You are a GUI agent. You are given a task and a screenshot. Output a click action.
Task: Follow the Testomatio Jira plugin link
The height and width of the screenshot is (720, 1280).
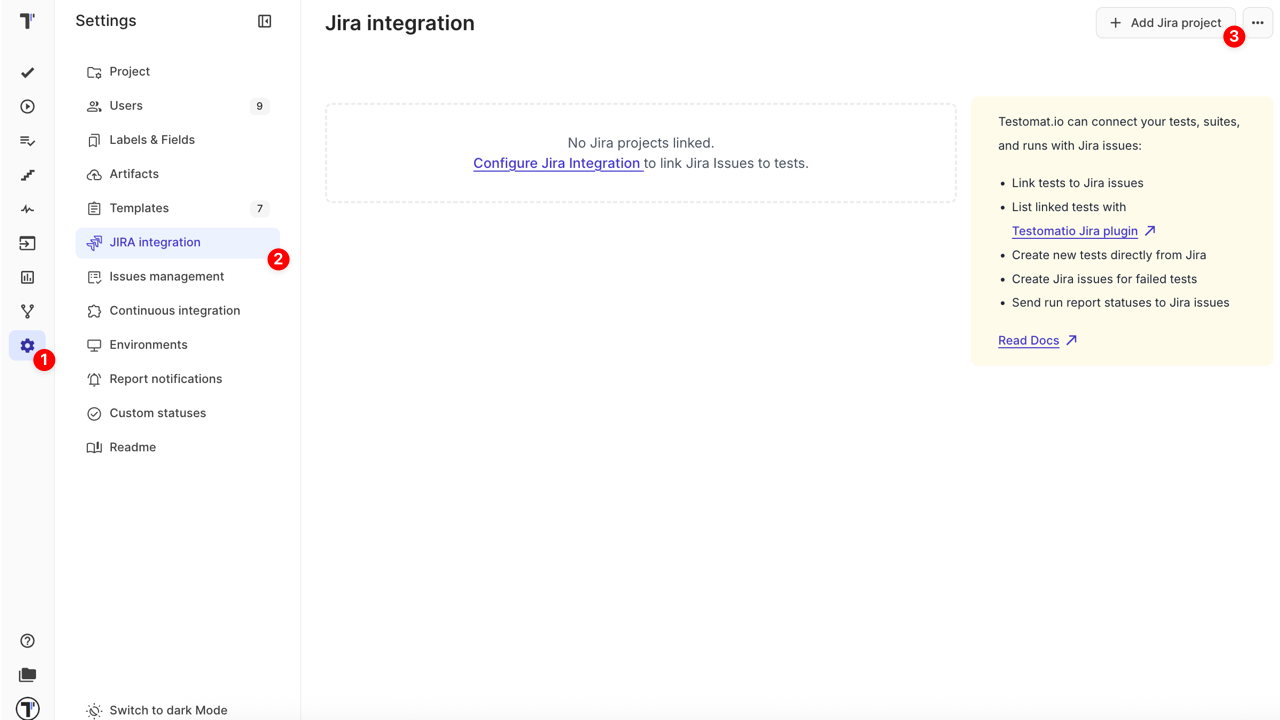pyautogui.click(x=1076, y=230)
